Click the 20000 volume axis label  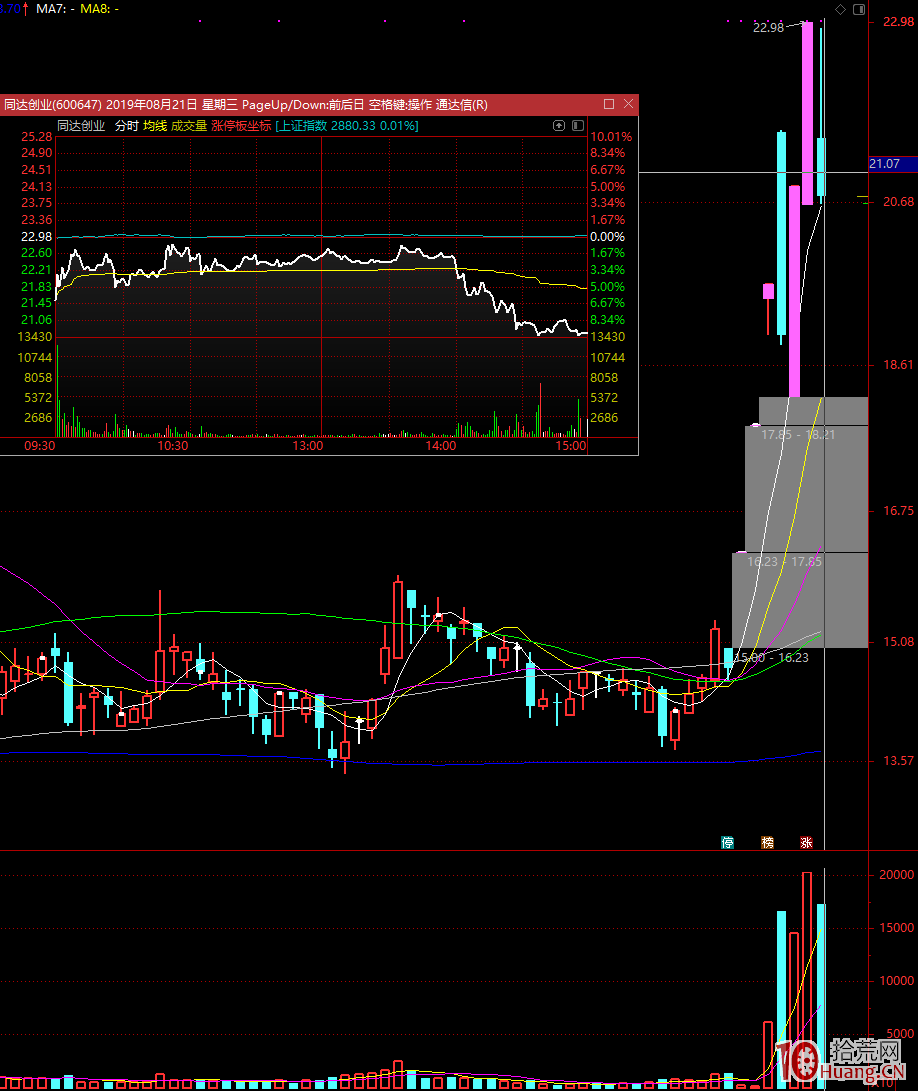tap(897, 875)
